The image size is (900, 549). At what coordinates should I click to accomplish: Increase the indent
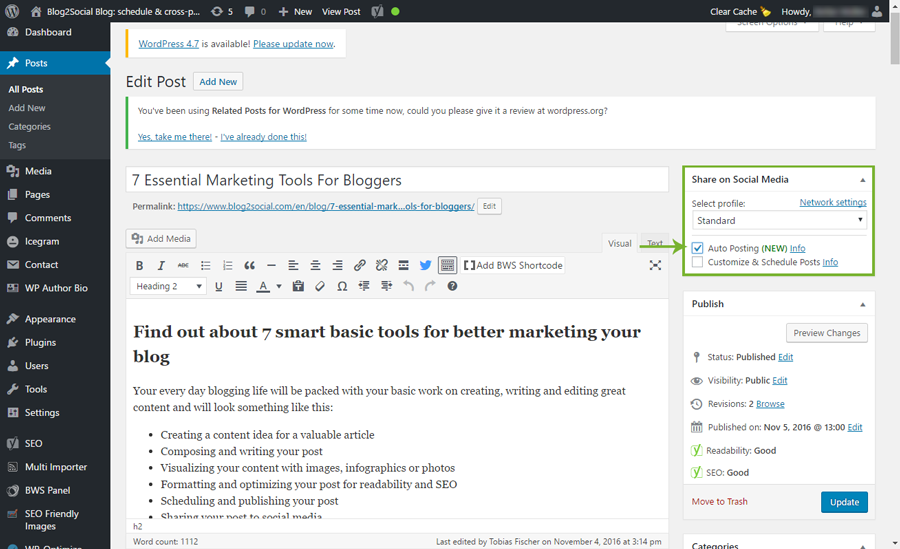[x=386, y=286]
